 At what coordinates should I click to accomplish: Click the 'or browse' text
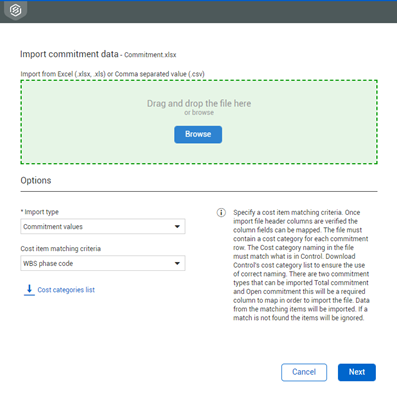(x=199, y=113)
